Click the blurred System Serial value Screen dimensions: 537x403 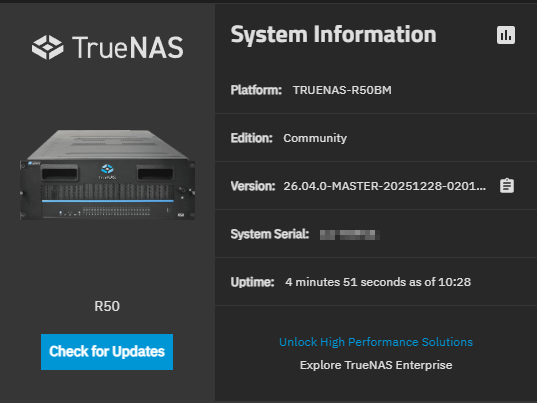[350, 235]
